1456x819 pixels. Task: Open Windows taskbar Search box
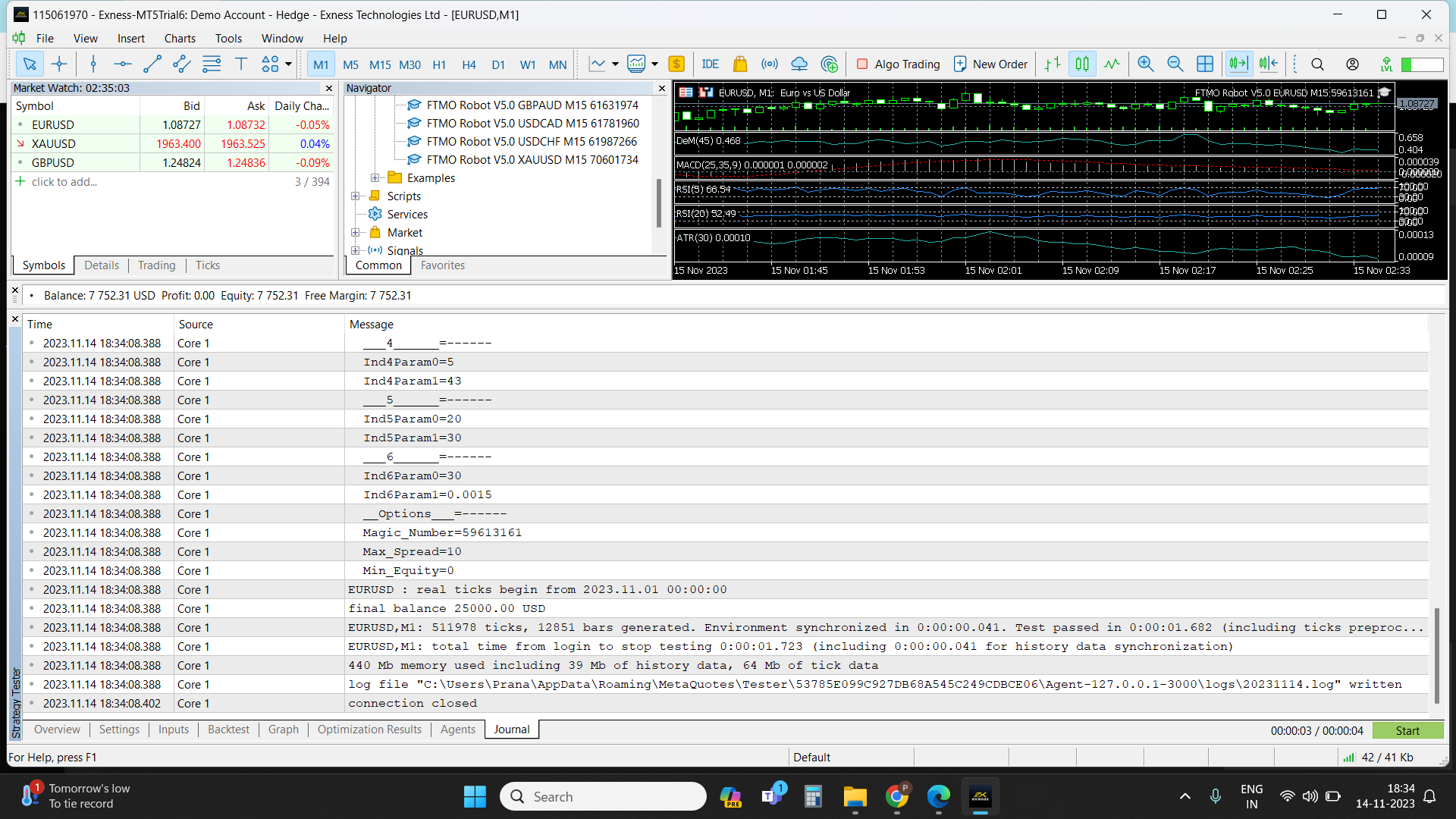click(x=604, y=796)
